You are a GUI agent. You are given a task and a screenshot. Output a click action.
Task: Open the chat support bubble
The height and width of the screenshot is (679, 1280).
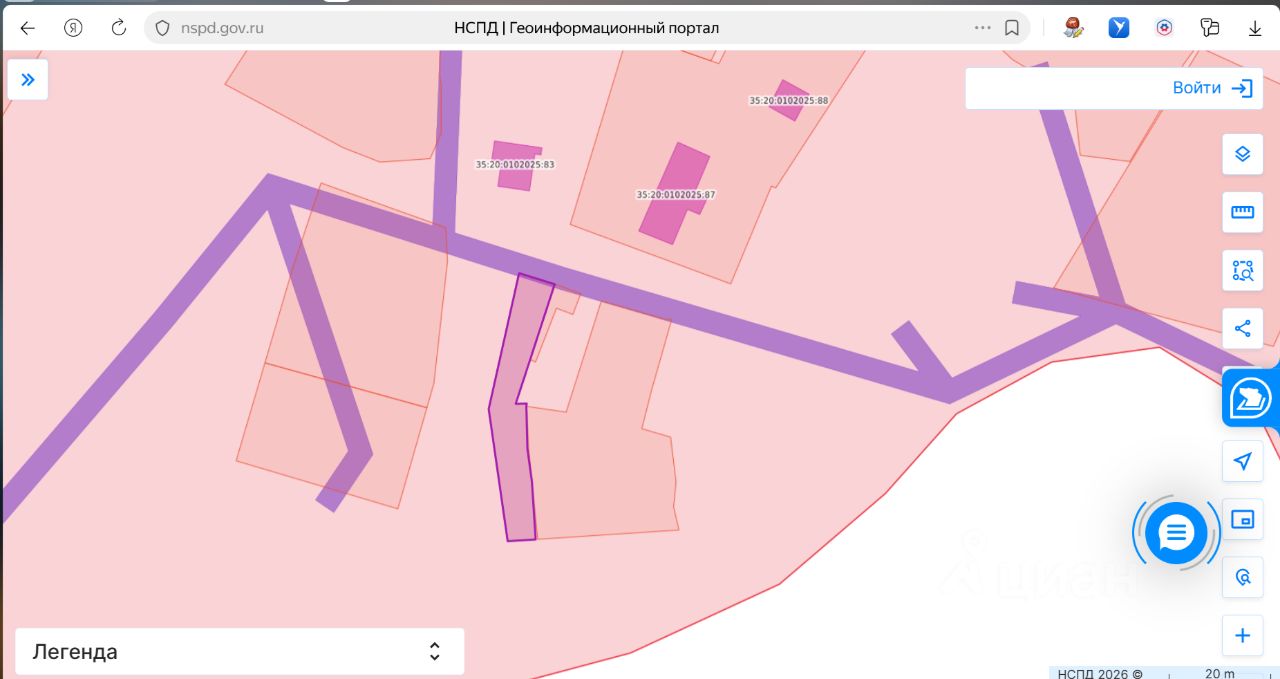pos(1176,533)
